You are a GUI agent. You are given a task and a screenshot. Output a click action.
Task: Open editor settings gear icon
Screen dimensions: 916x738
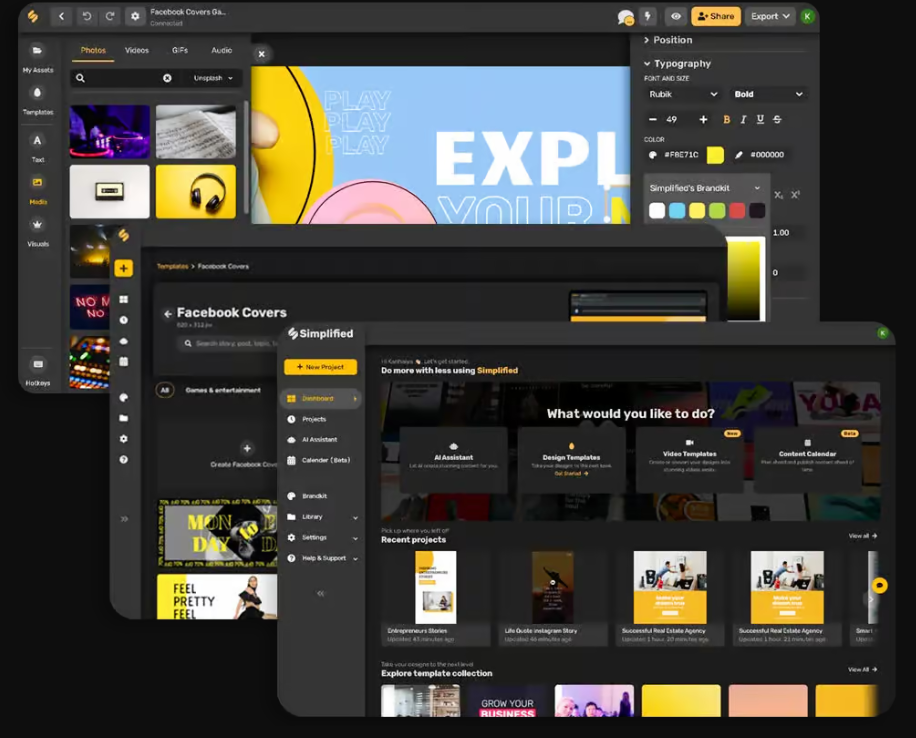[135, 16]
